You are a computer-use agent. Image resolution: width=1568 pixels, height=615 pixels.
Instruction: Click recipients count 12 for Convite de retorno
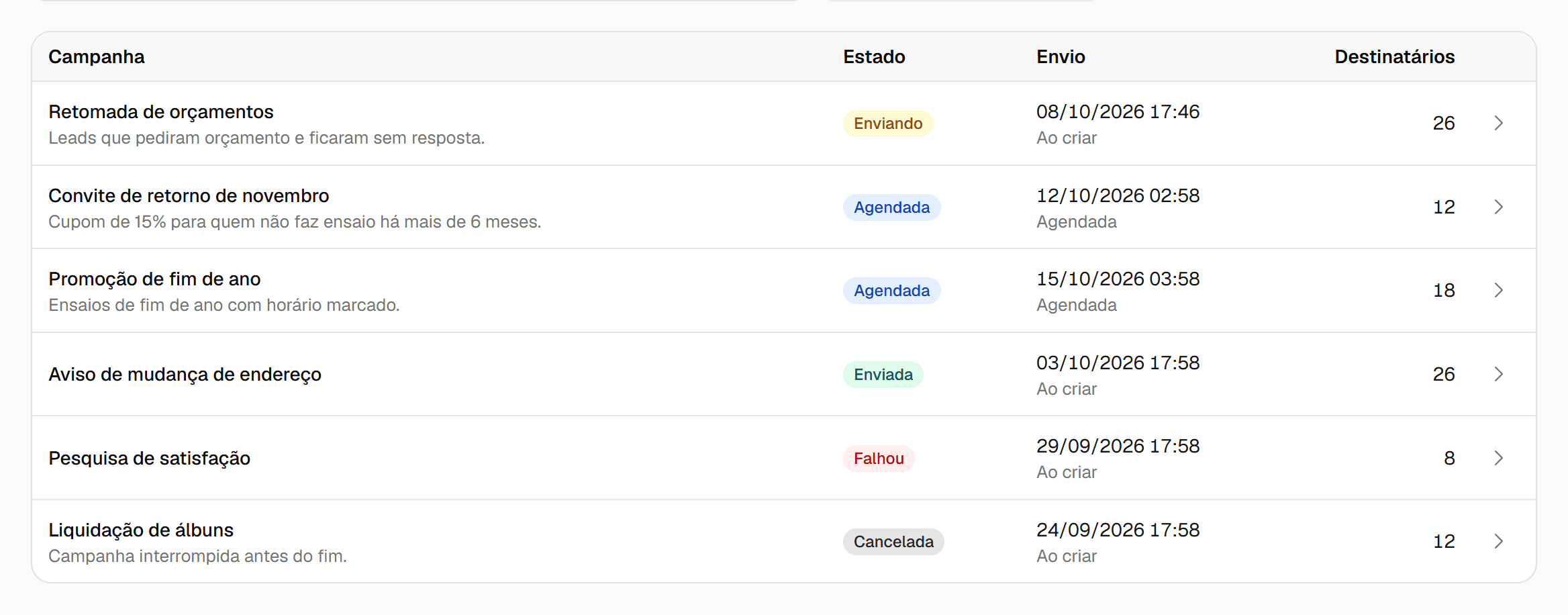pyautogui.click(x=1444, y=207)
